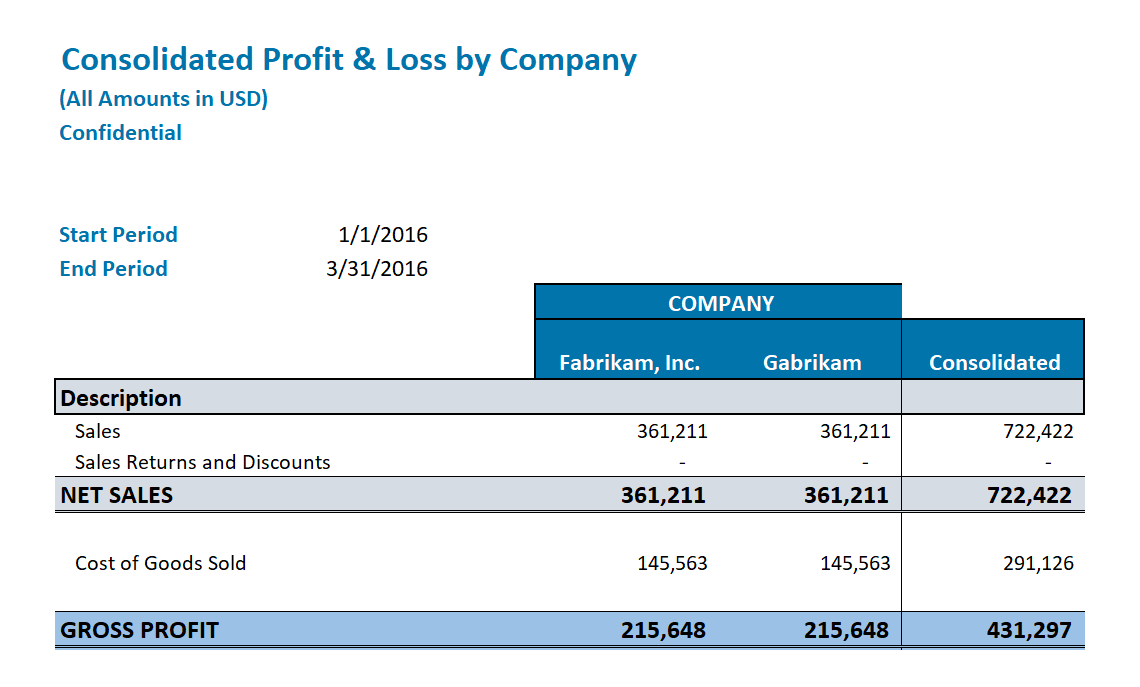Select the NET SALES row label

tap(116, 495)
